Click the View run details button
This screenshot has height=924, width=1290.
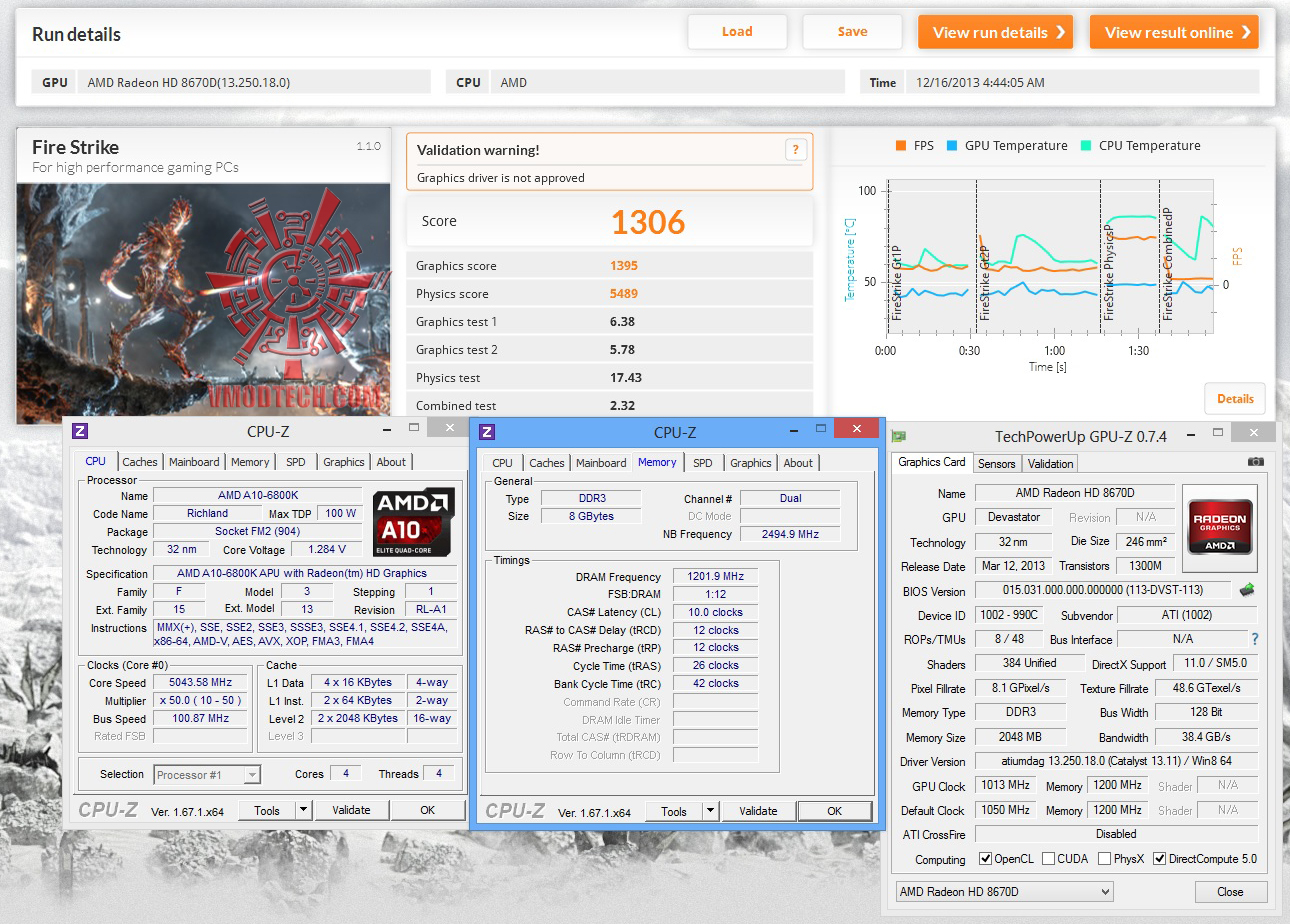(995, 32)
